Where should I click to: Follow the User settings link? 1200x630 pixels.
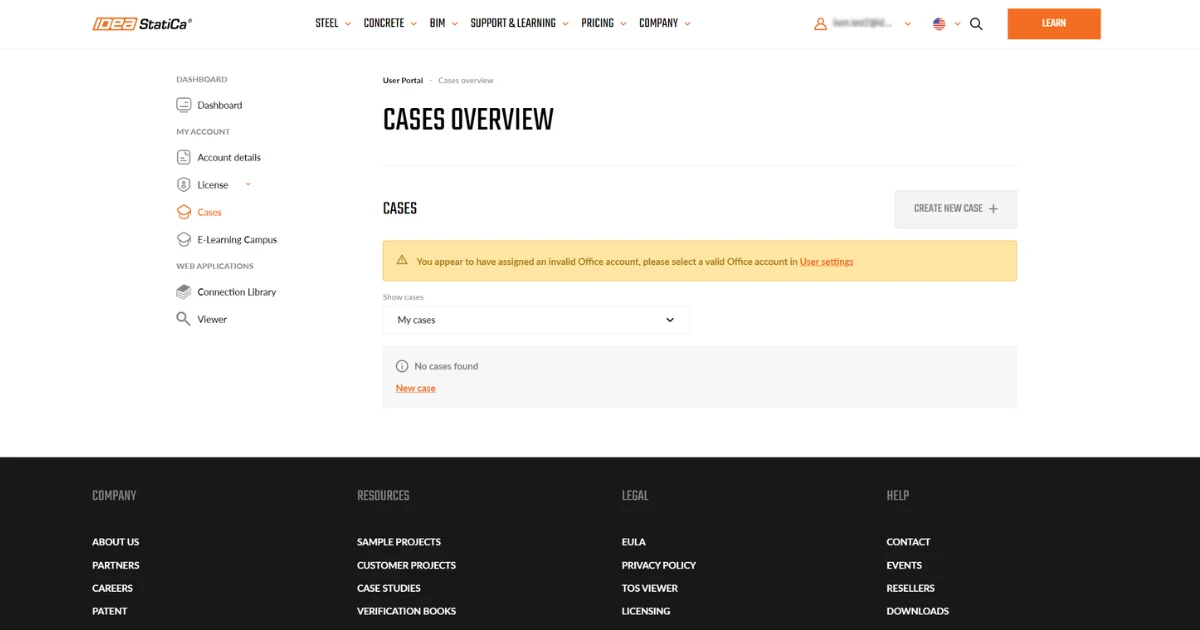pos(827,262)
